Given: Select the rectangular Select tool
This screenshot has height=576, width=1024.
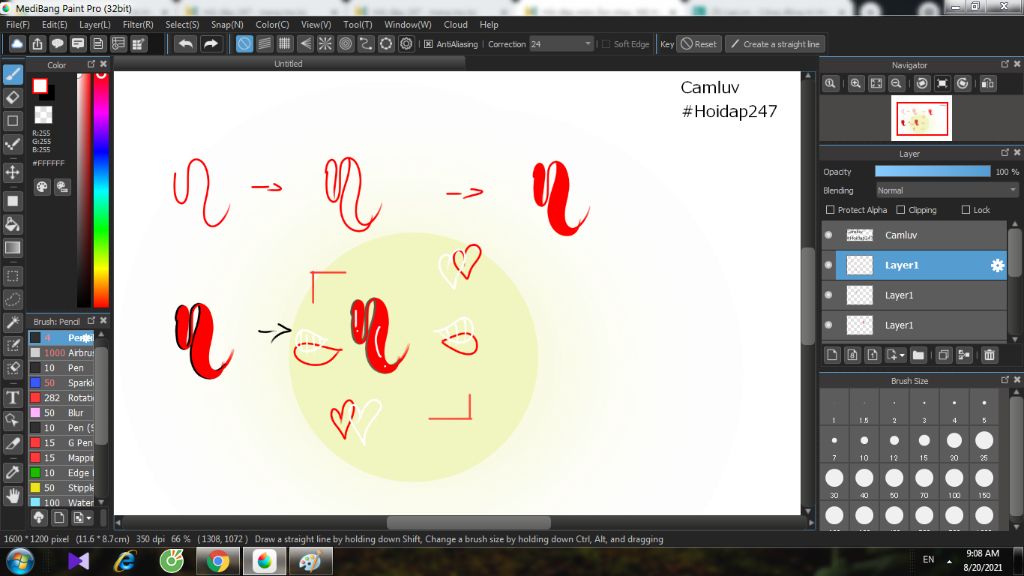Looking at the screenshot, I should pos(12,276).
